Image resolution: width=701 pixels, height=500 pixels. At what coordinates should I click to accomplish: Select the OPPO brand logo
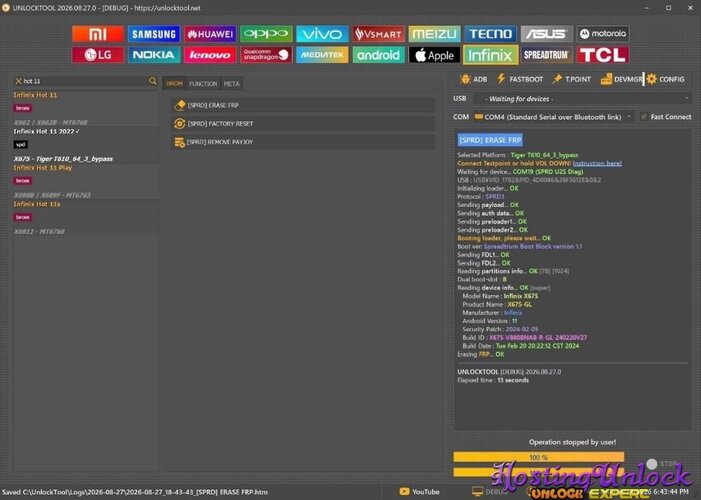pyautogui.click(x=266, y=34)
